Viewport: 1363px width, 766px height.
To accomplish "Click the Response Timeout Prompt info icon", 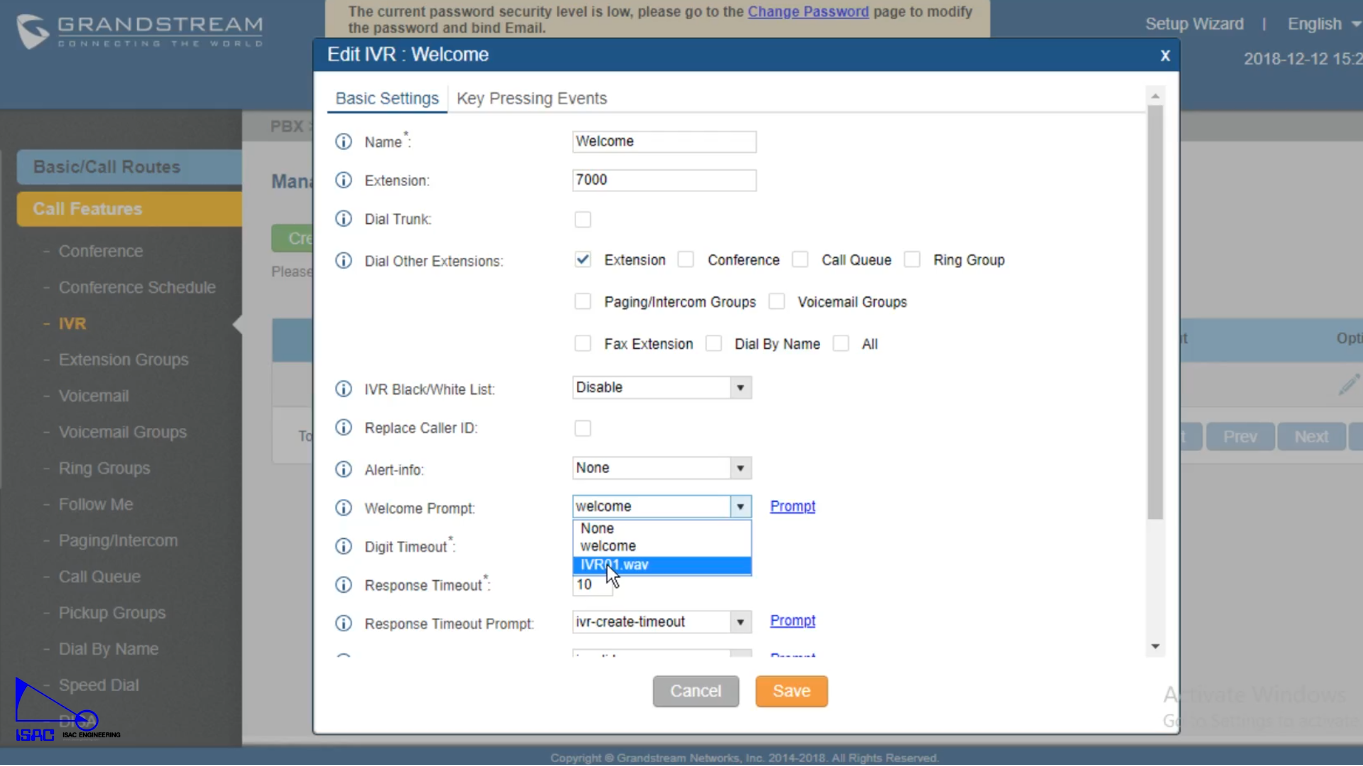I will (343, 623).
